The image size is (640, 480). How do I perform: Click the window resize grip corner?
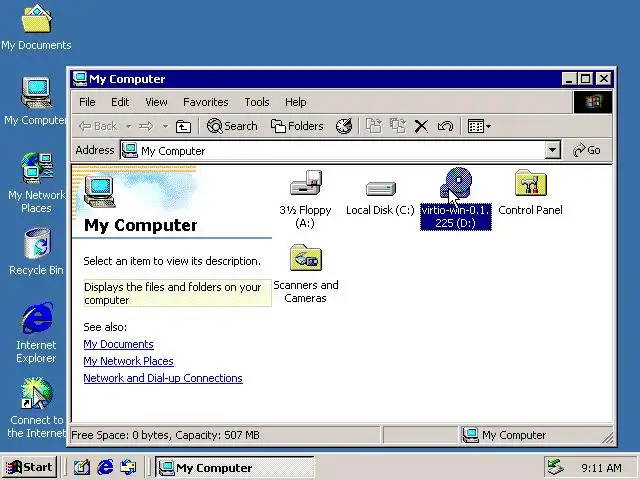point(607,438)
